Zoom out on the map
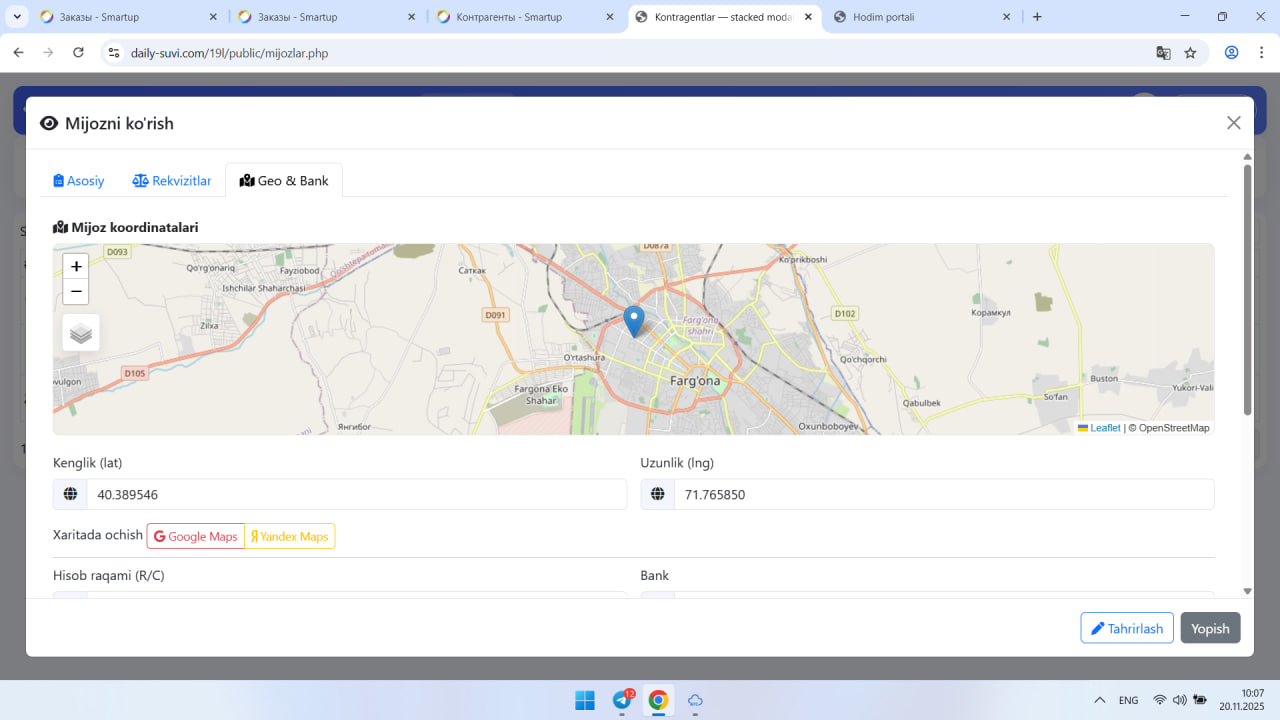Image resolution: width=1280 pixels, height=720 pixels. (76, 291)
